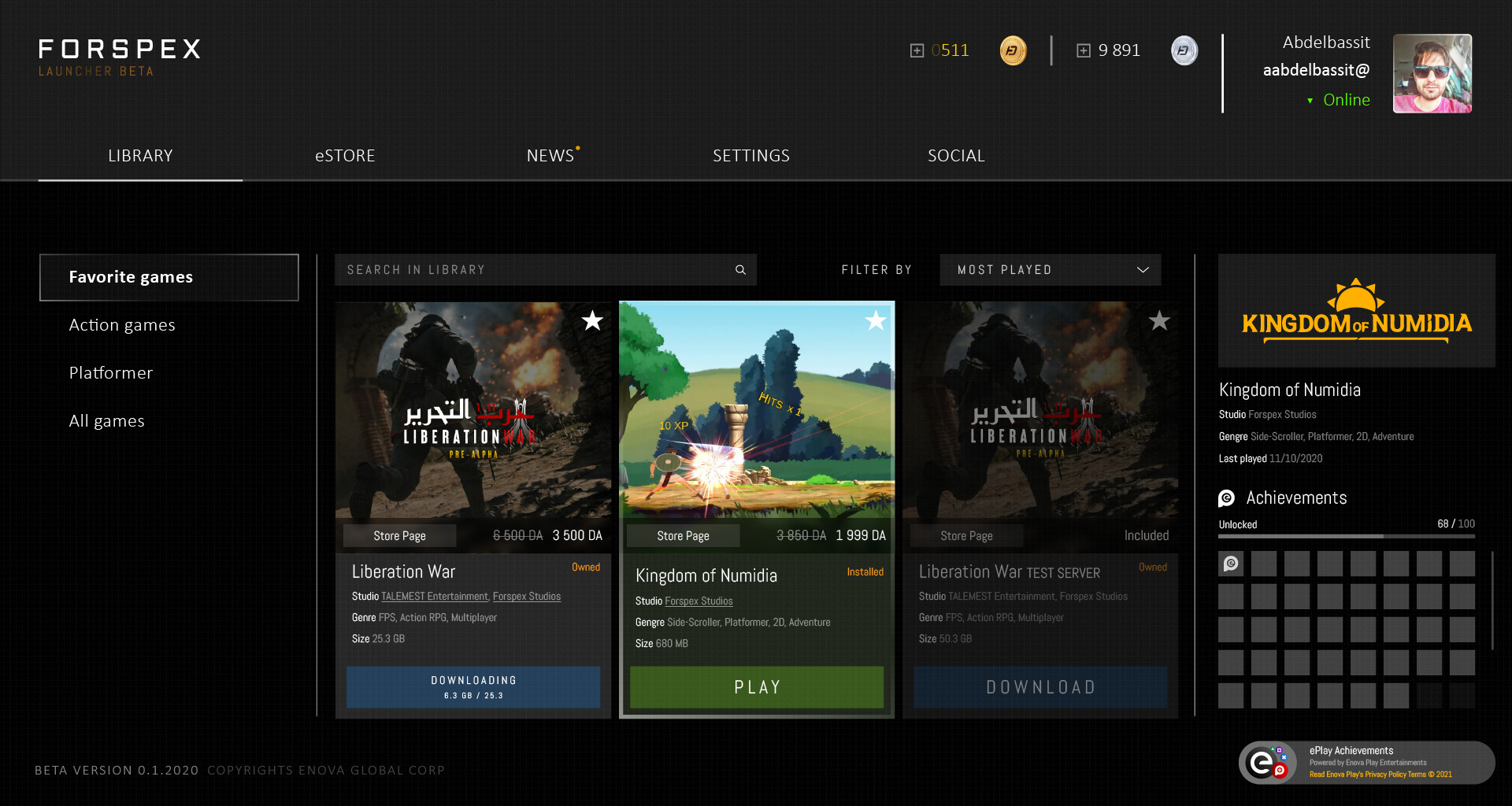Unfavorite Liberation War via its filled star
Image resolution: width=1512 pixels, height=806 pixels.
tap(592, 321)
